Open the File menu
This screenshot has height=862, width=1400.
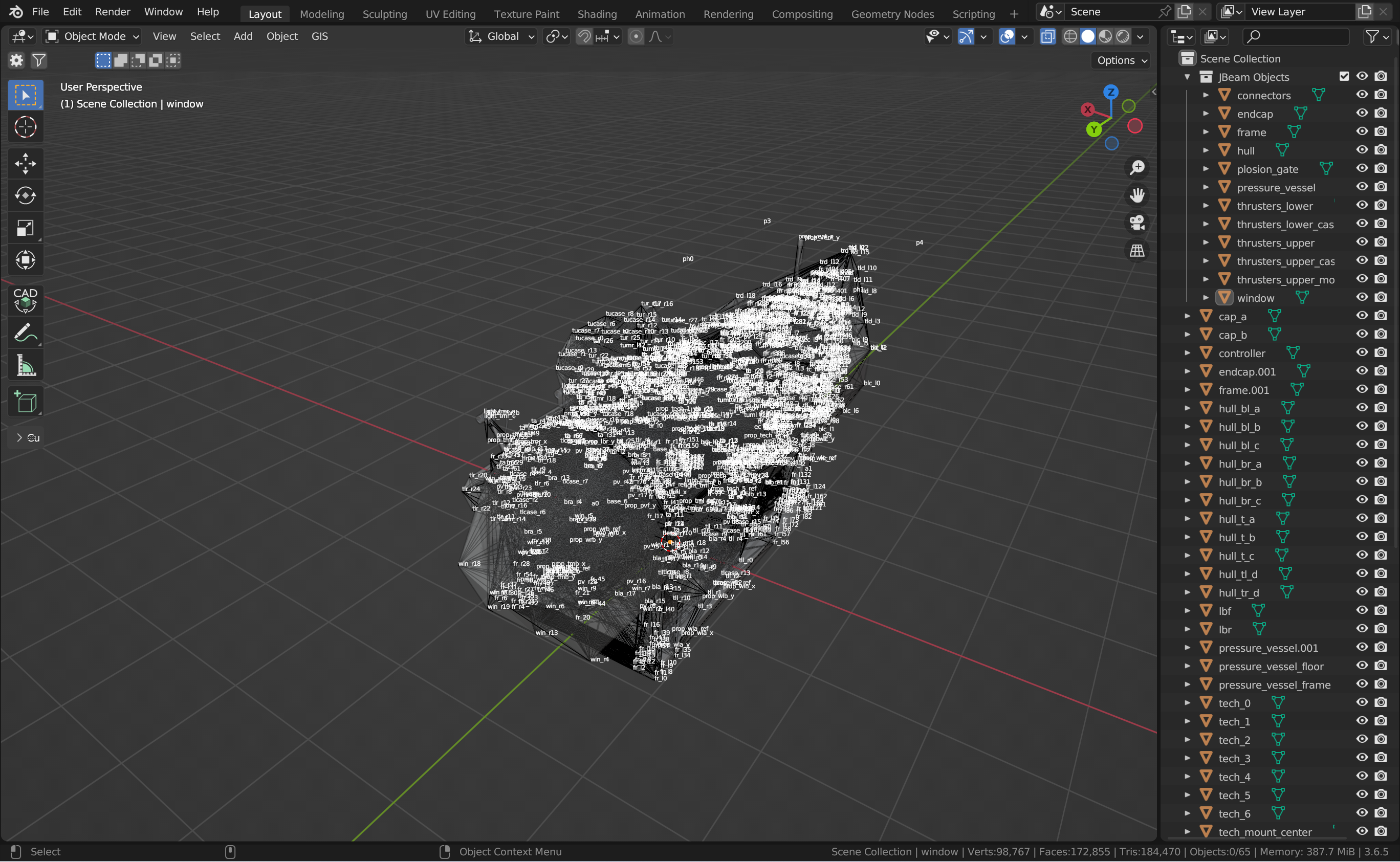40,11
